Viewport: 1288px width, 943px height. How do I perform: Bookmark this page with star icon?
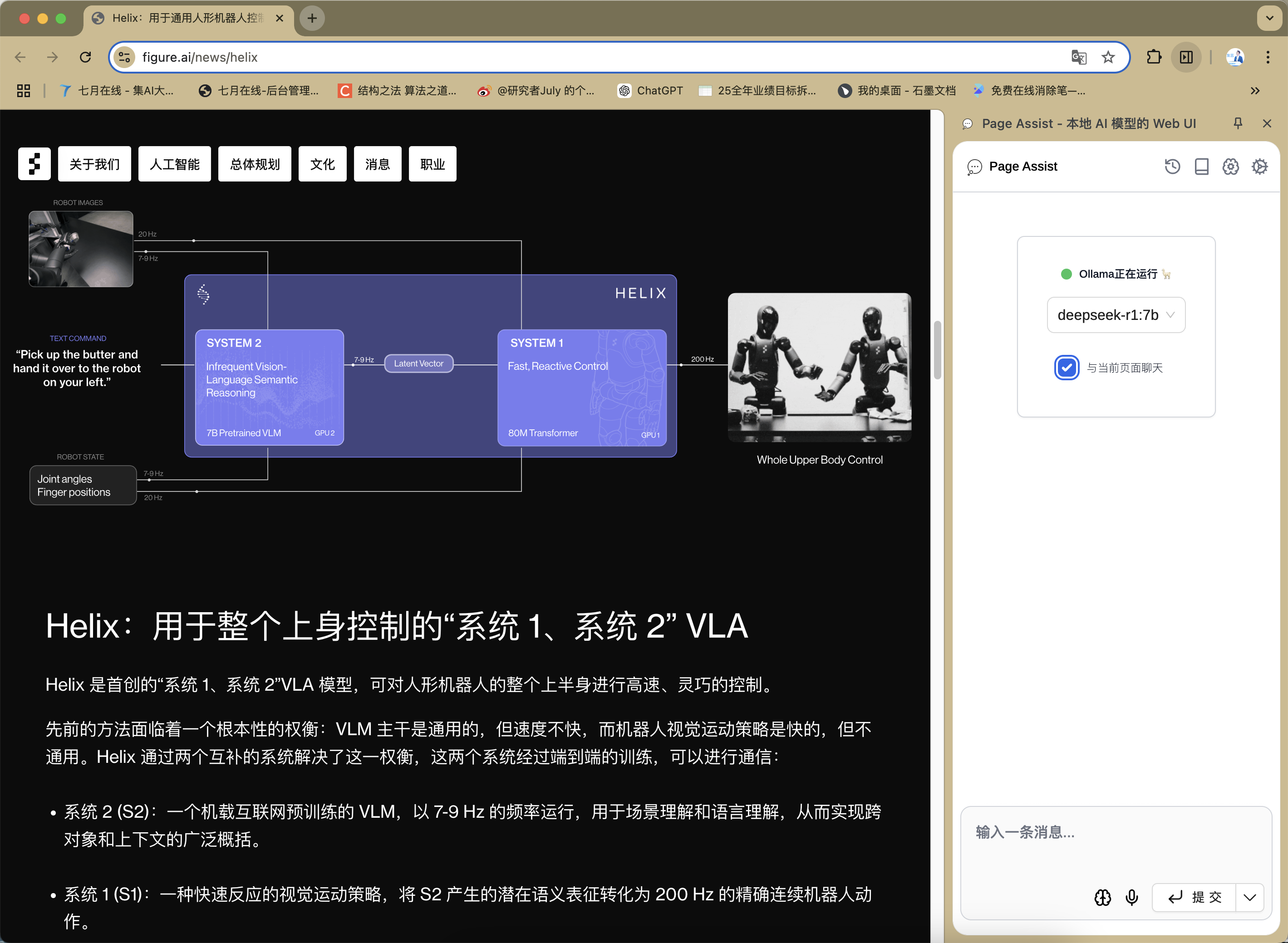coord(1108,57)
